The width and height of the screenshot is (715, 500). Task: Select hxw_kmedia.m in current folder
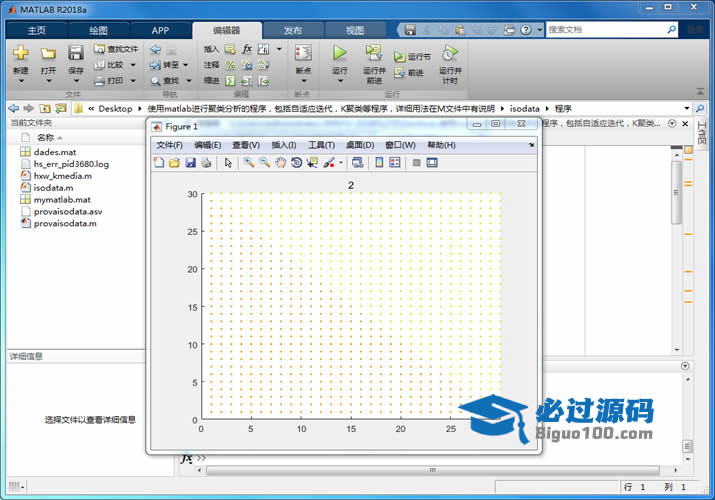click(62, 176)
